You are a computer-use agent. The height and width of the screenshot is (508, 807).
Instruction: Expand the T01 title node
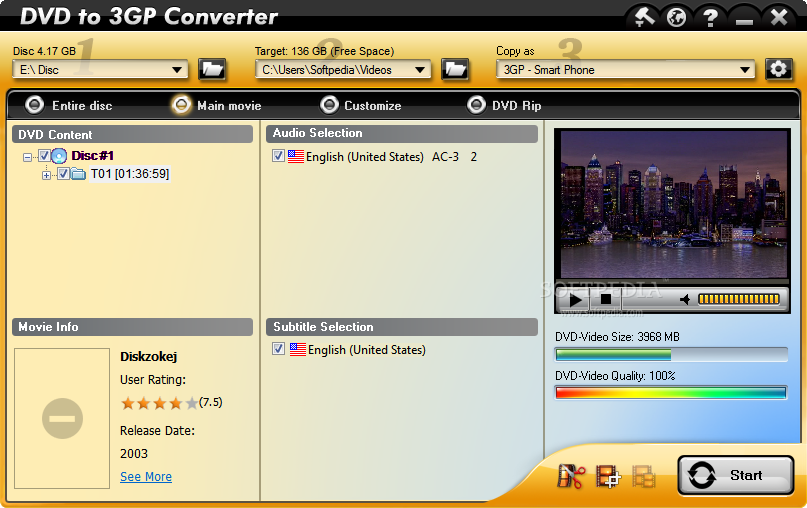pyautogui.click(x=46, y=176)
